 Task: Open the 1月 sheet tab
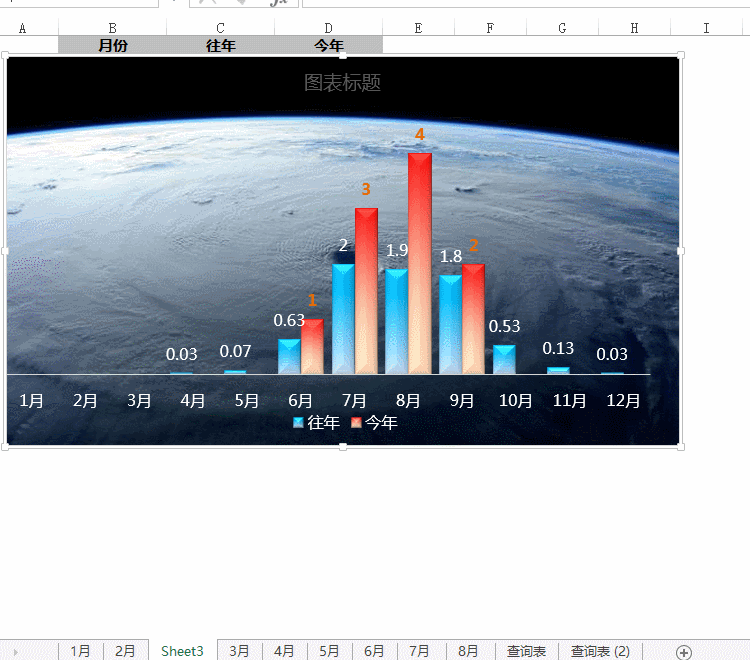tap(80, 651)
